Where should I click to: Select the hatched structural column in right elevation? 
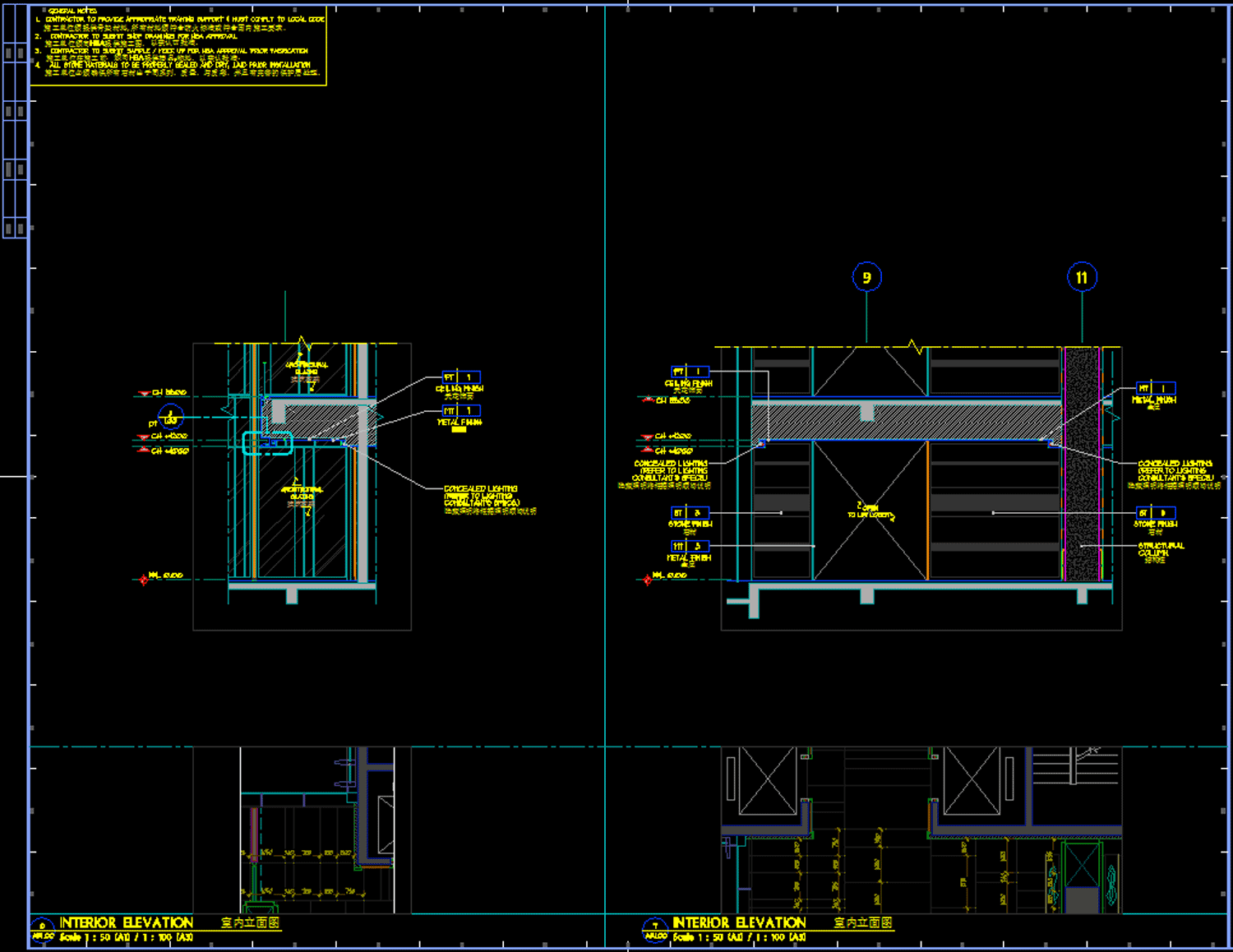point(1082,464)
